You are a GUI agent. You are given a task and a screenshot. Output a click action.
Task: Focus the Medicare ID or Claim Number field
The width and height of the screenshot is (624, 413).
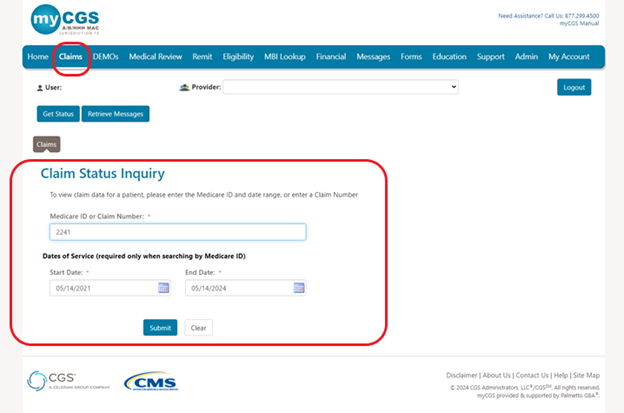[x=177, y=232]
